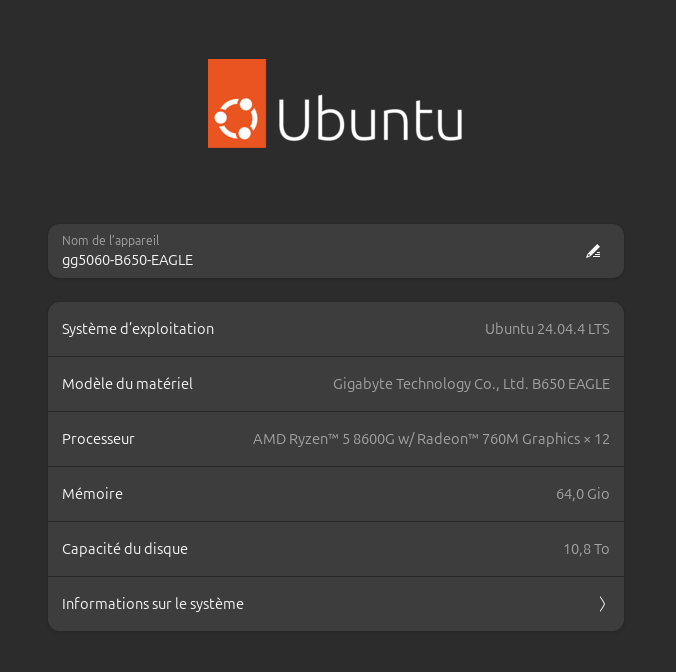Open the chevron next to Informations sur le système
The width and height of the screenshot is (676, 672).
[602, 604]
